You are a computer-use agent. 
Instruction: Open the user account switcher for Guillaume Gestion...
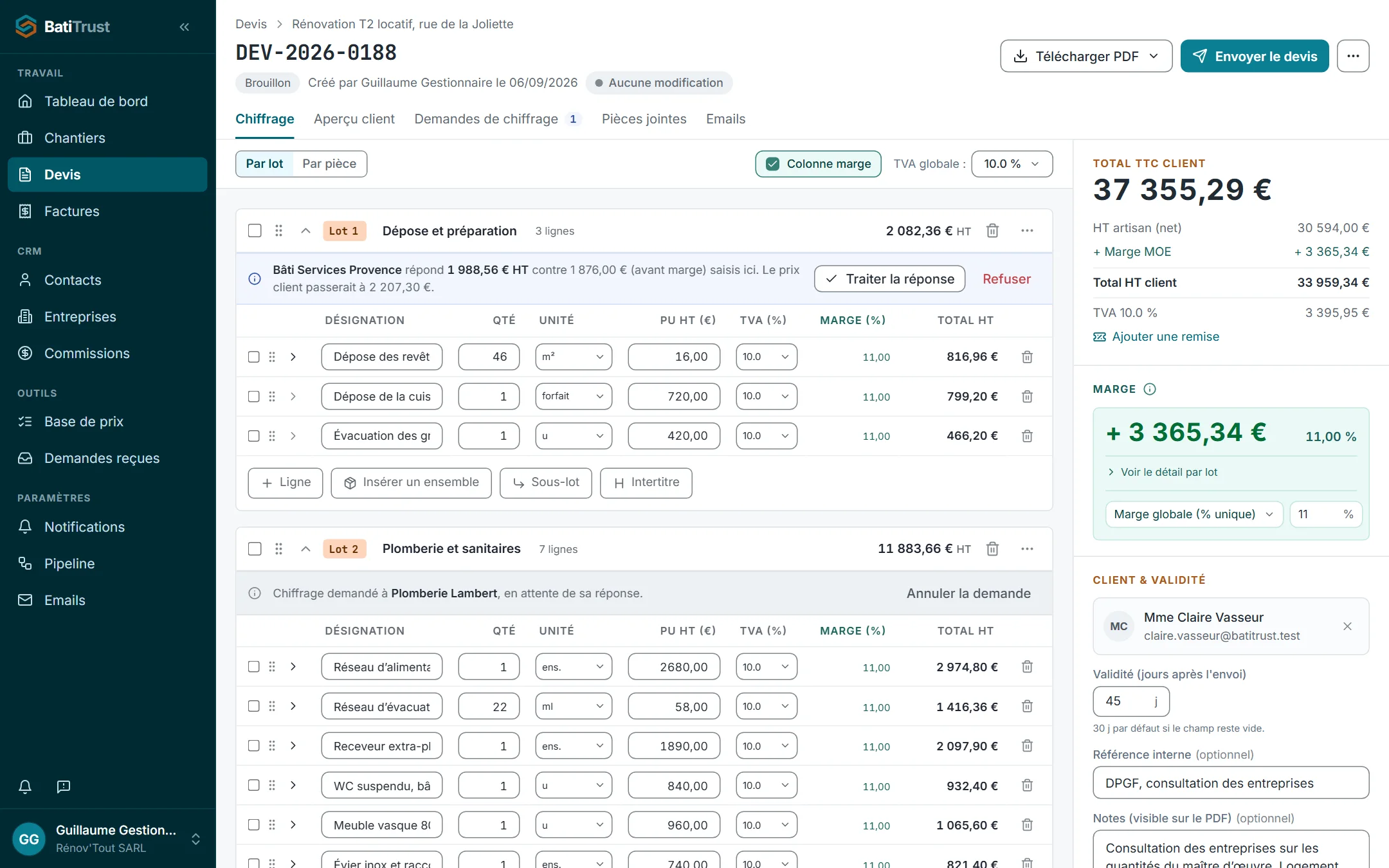click(x=107, y=838)
